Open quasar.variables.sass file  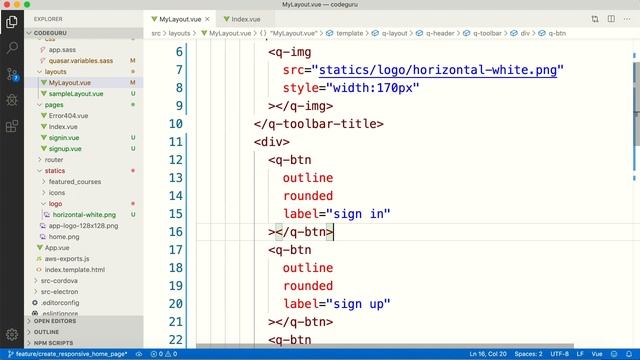(84, 60)
